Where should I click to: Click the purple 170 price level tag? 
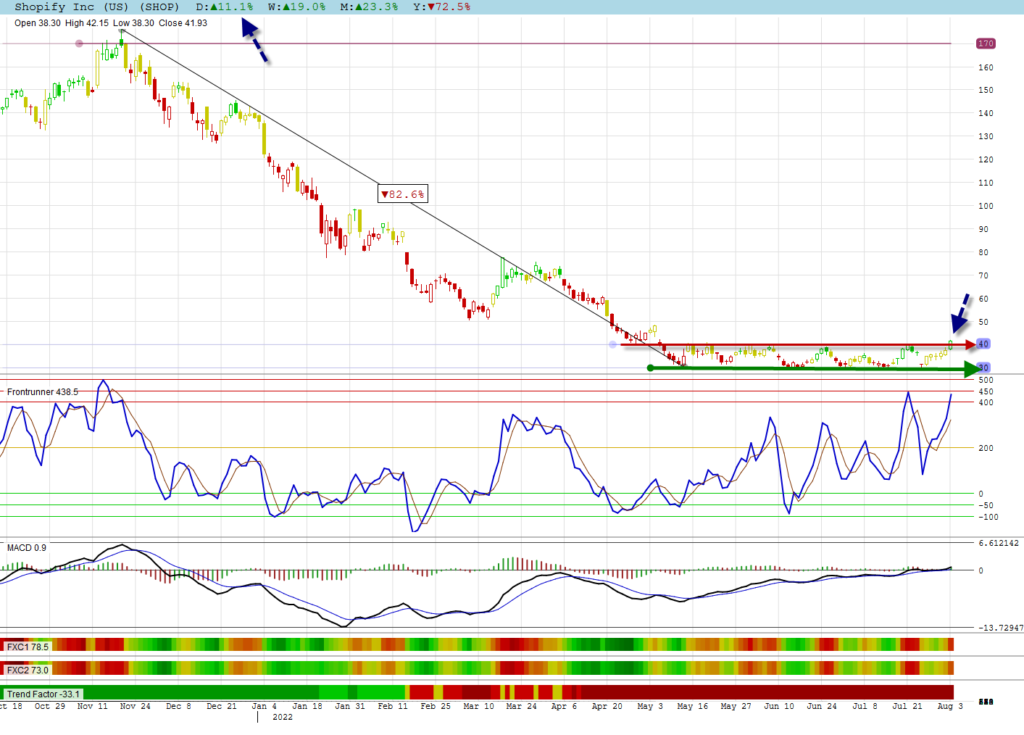(985, 44)
